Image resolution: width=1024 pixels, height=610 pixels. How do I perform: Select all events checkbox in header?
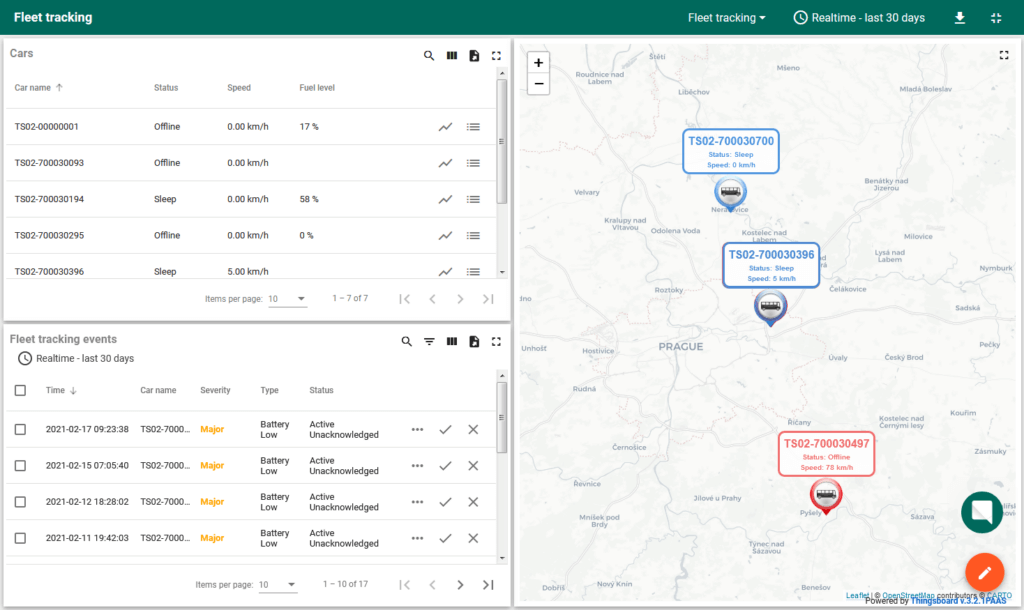pyautogui.click(x=20, y=390)
